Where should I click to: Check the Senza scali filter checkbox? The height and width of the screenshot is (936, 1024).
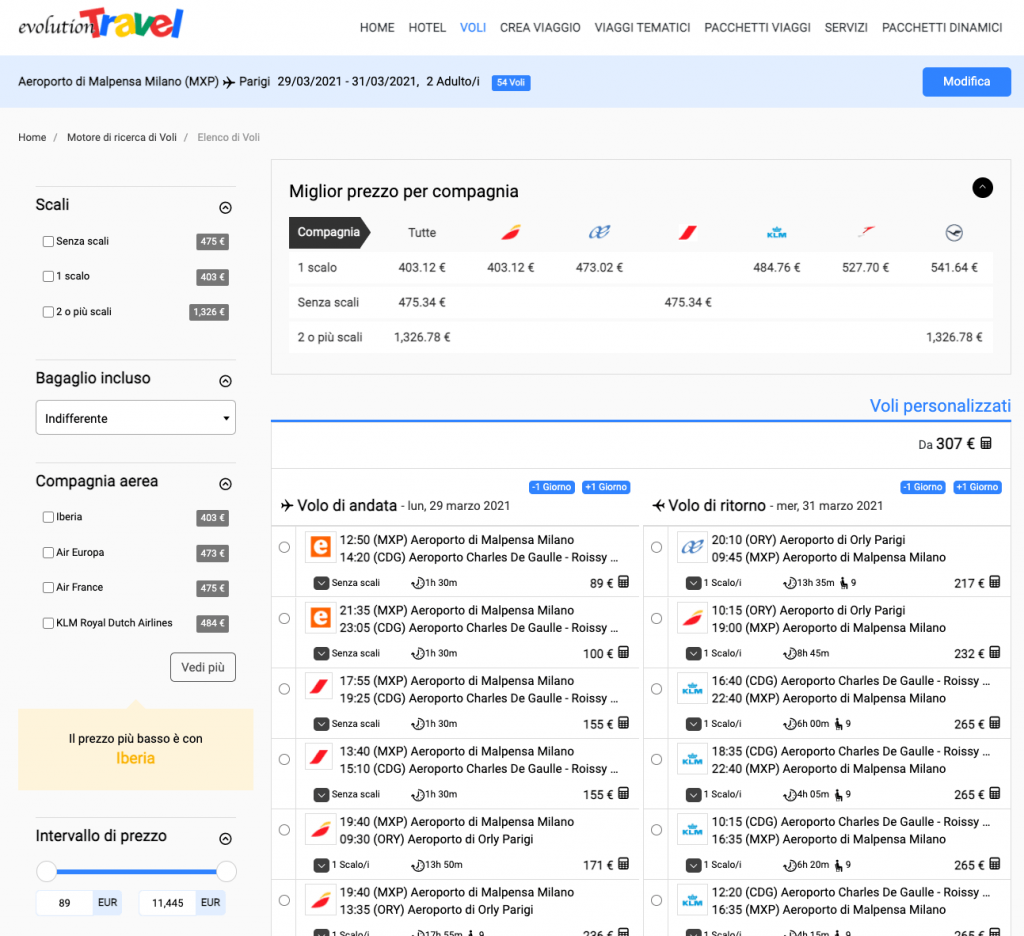click(x=48, y=242)
